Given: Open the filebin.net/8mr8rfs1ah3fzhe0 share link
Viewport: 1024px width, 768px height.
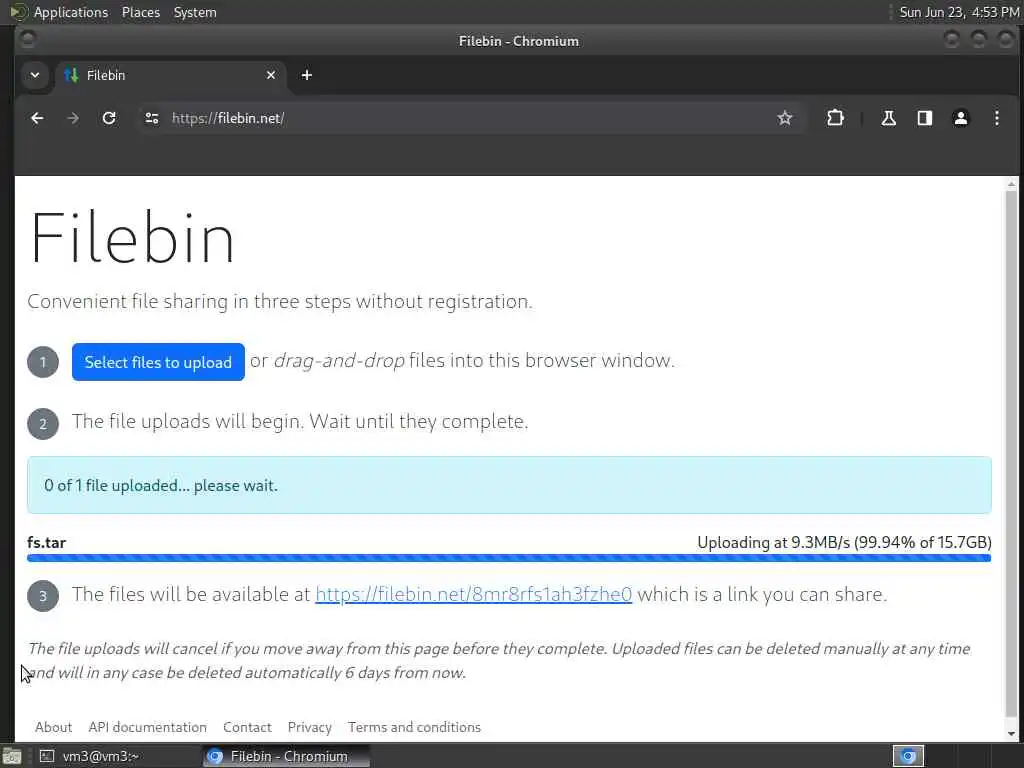Looking at the screenshot, I should (x=473, y=594).
